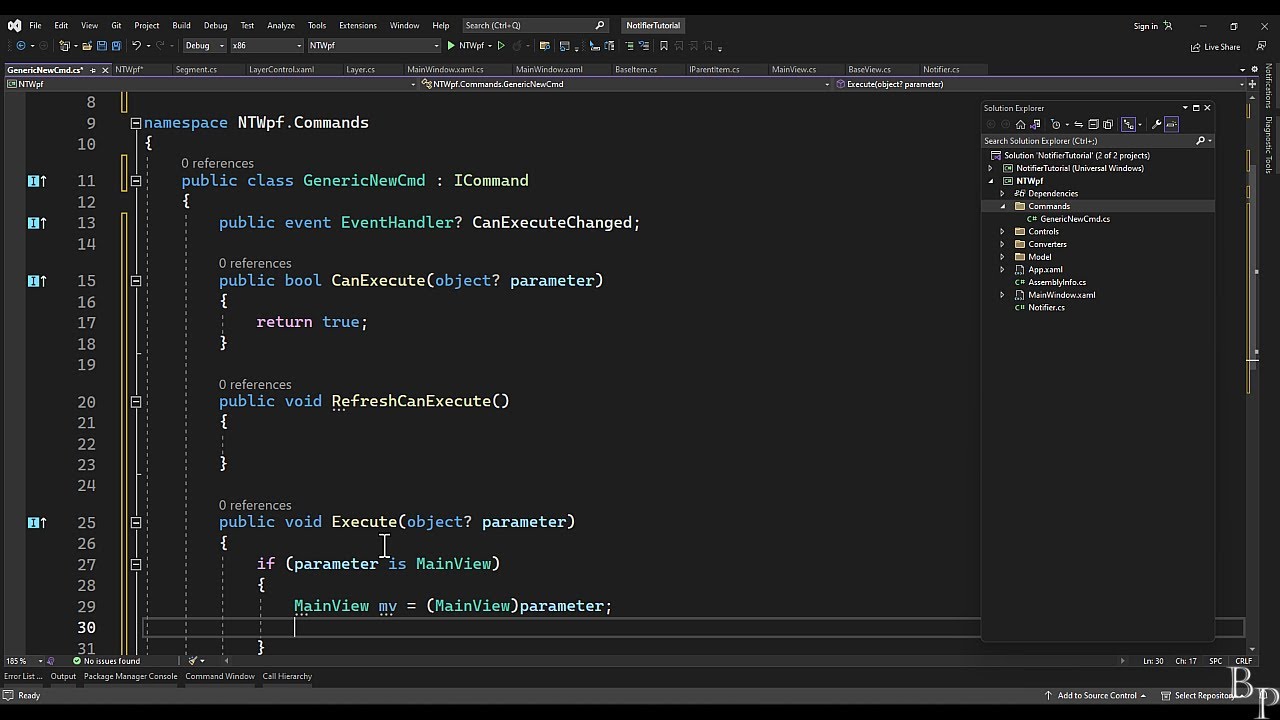Open the File menu
This screenshot has height=720, width=1280.
coord(35,25)
